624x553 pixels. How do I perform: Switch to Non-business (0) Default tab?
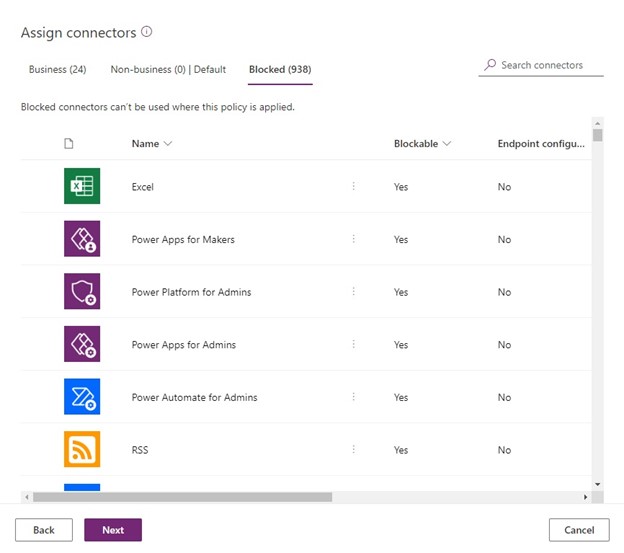pyautogui.click(x=168, y=70)
